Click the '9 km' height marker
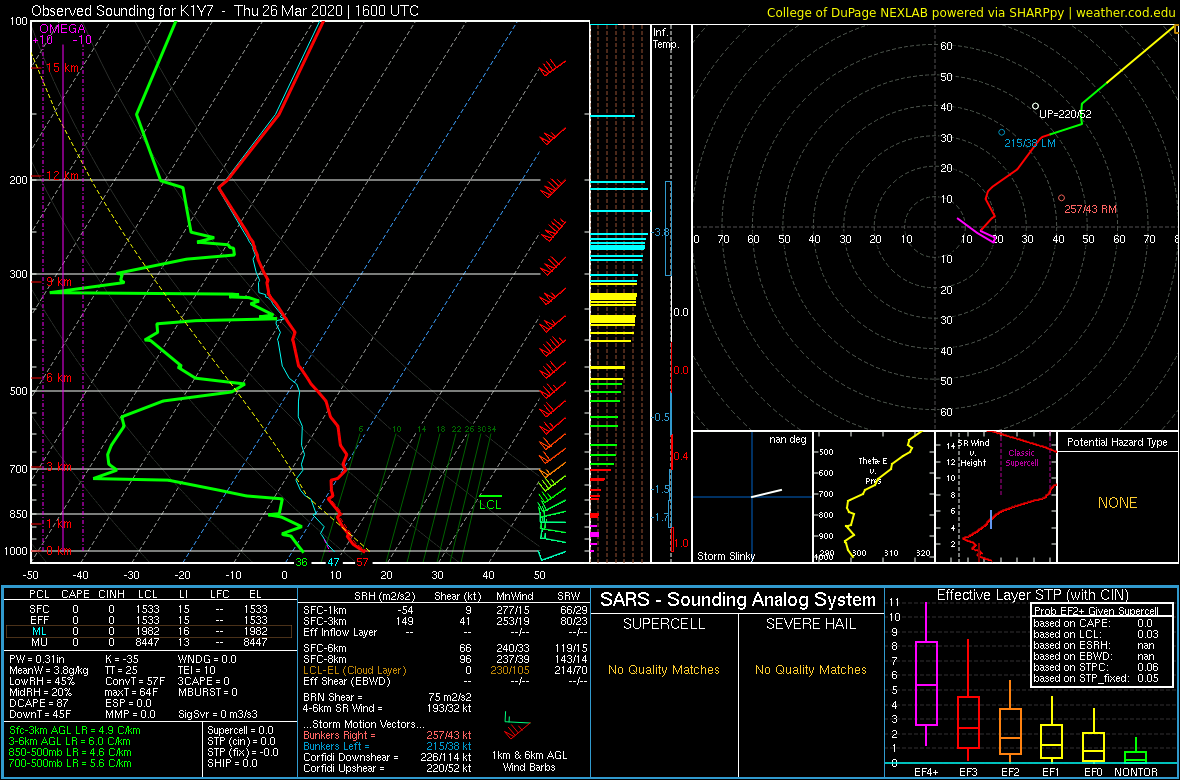1180x780 pixels. 59,281
